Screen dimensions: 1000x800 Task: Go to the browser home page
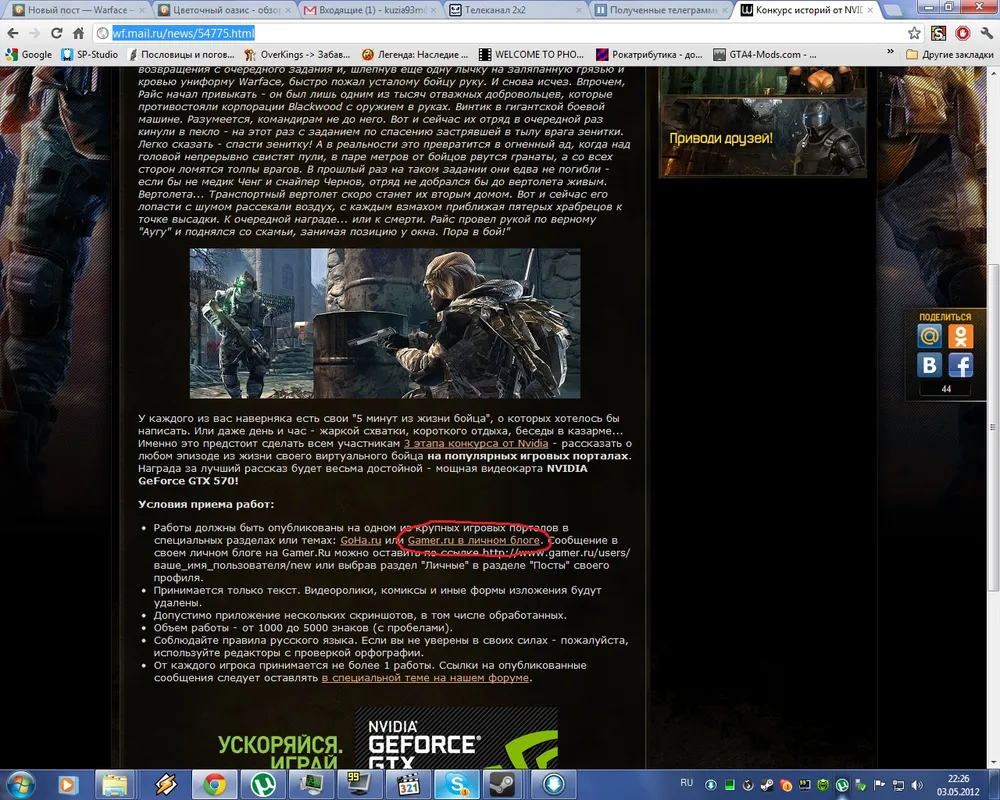(80, 33)
